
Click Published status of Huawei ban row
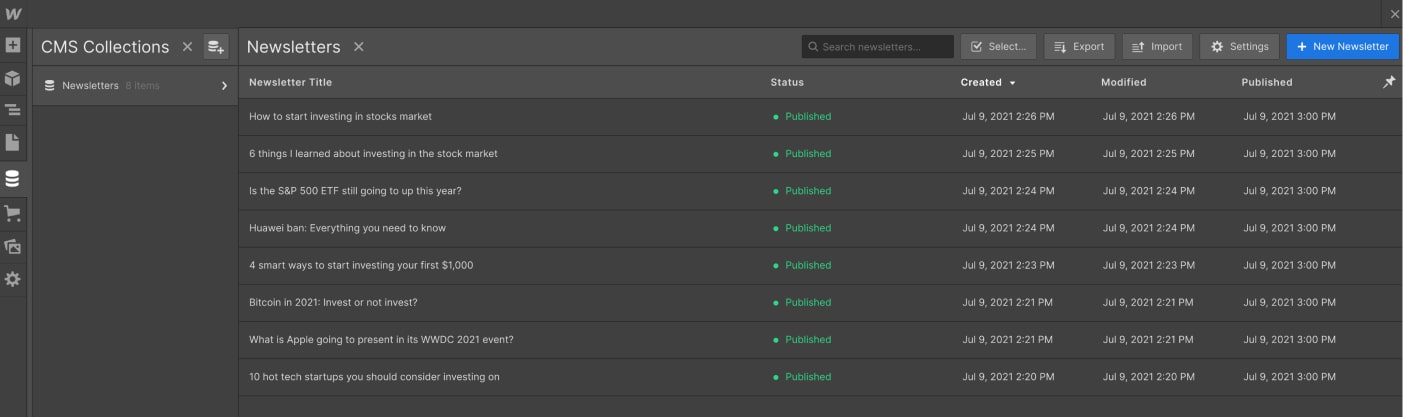pyautogui.click(x=802, y=228)
